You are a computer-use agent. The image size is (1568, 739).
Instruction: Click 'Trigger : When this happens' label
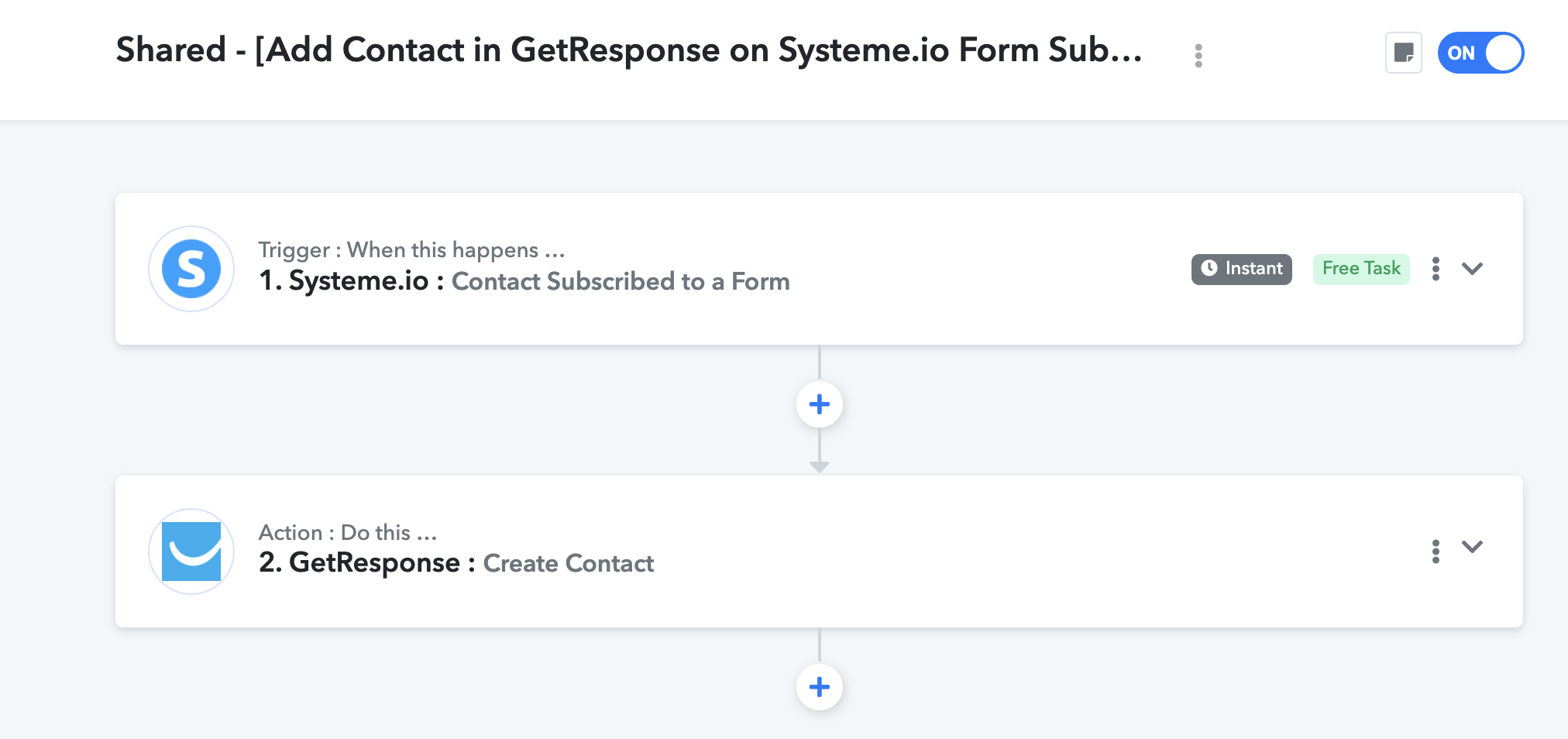(x=411, y=250)
